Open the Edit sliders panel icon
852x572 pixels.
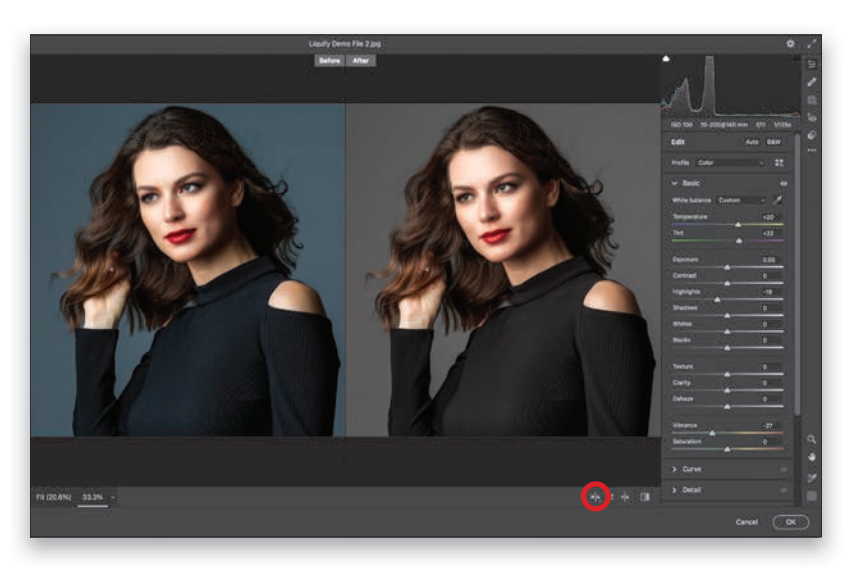click(x=811, y=64)
